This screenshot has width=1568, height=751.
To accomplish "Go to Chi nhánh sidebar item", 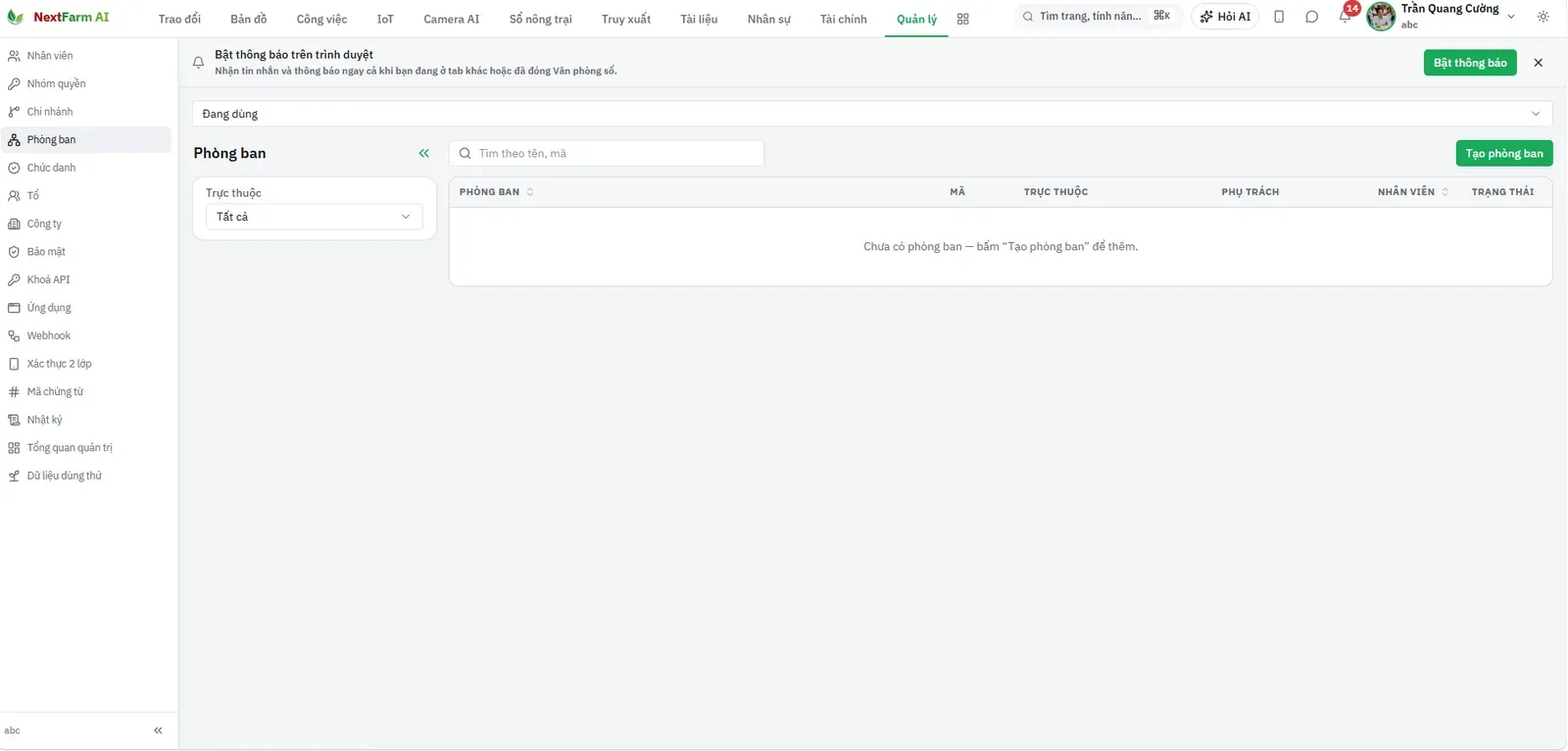I will (85, 112).
